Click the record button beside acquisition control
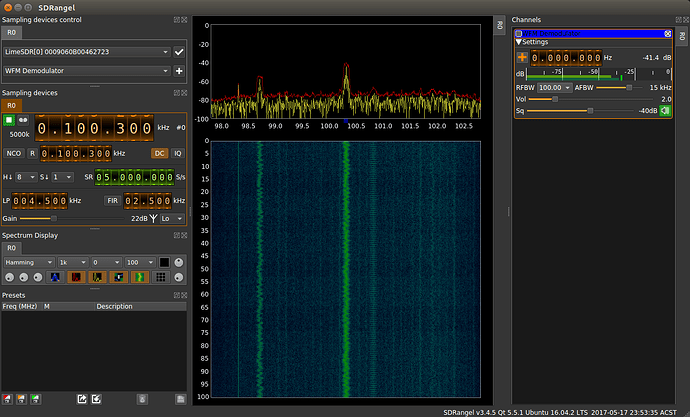This screenshot has width=690, height=417. tap(23, 120)
